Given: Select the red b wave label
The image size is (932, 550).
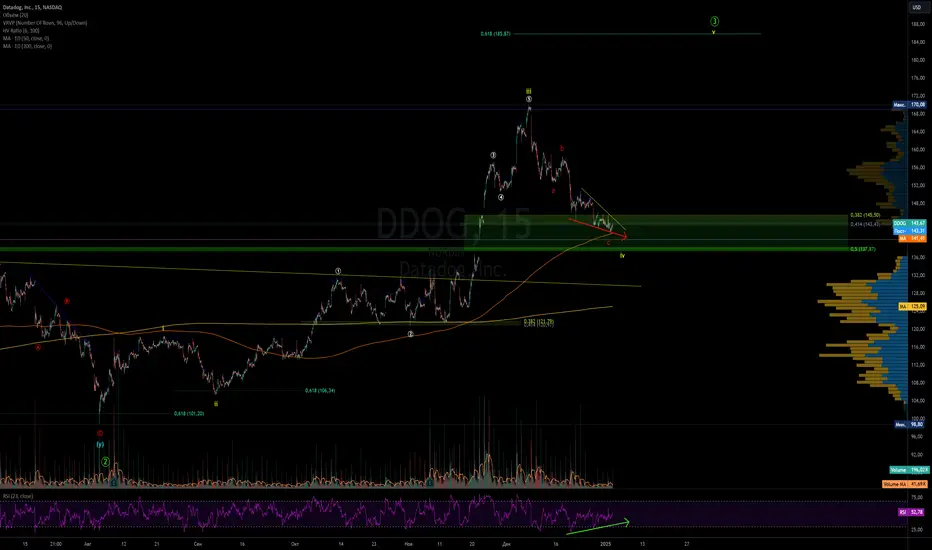Looking at the screenshot, I should click(562, 149).
